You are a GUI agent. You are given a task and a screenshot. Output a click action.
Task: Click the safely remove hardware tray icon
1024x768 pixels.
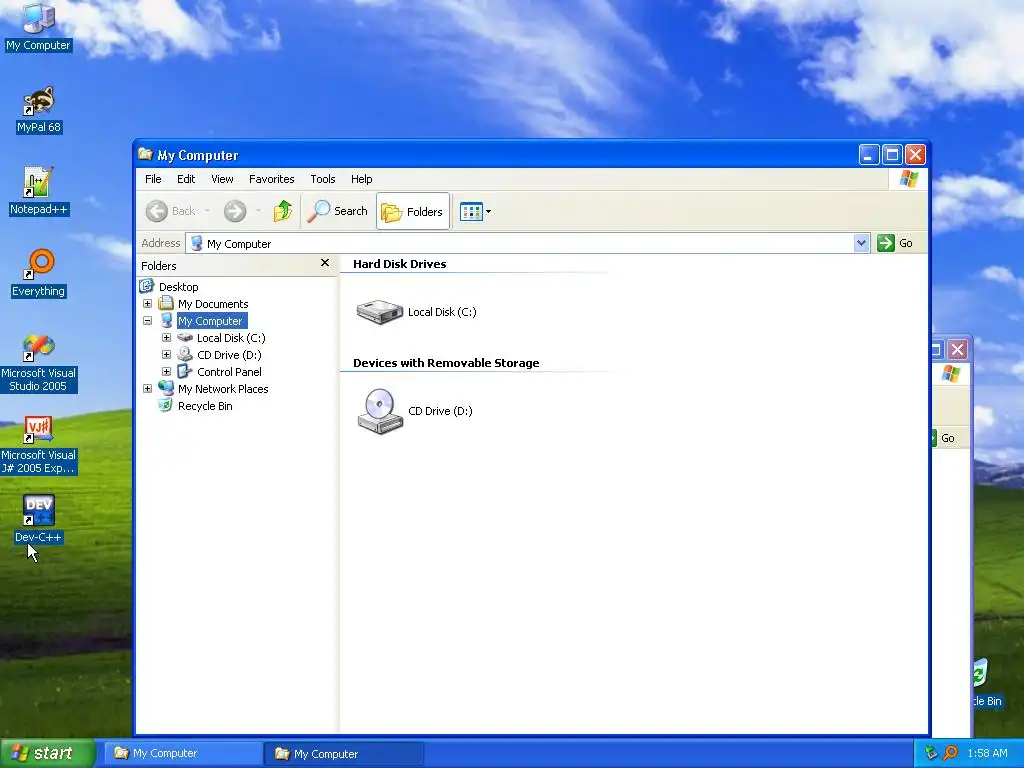931,753
